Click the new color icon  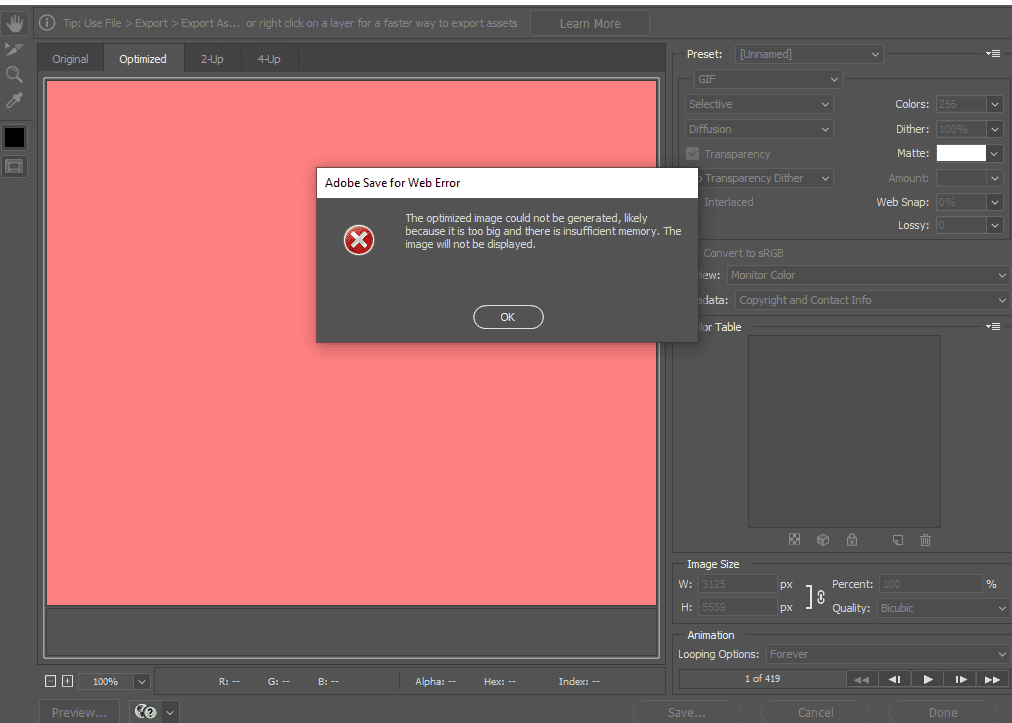point(898,540)
